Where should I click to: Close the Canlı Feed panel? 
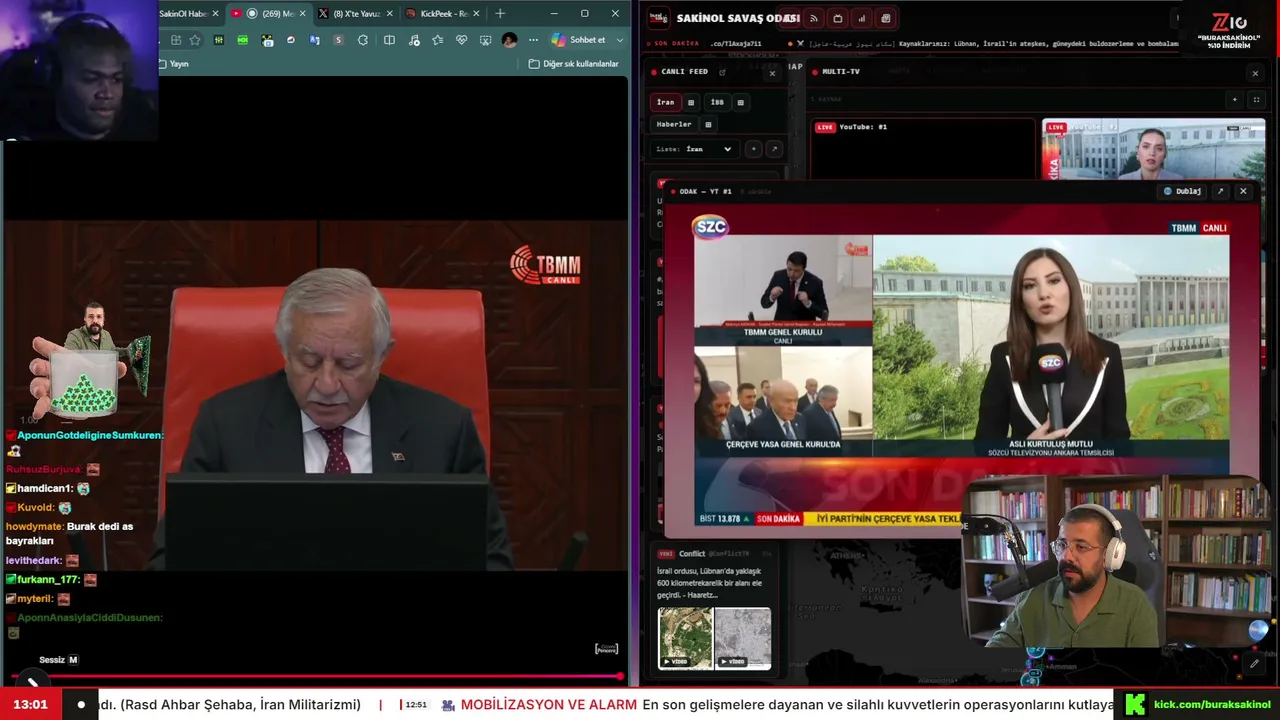pyautogui.click(x=772, y=73)
